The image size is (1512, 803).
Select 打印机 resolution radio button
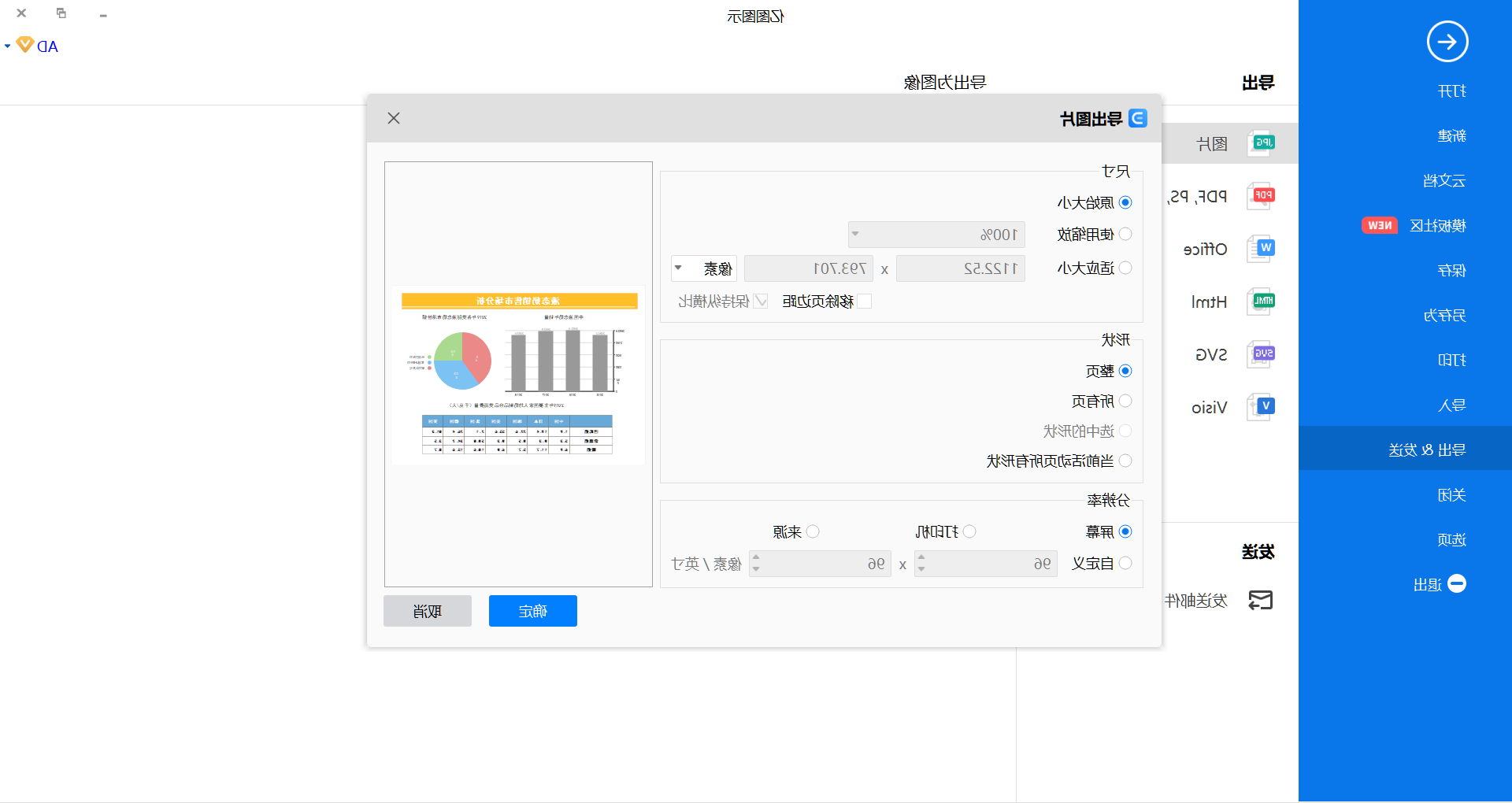pyautogui.click(x=969, y=531)
